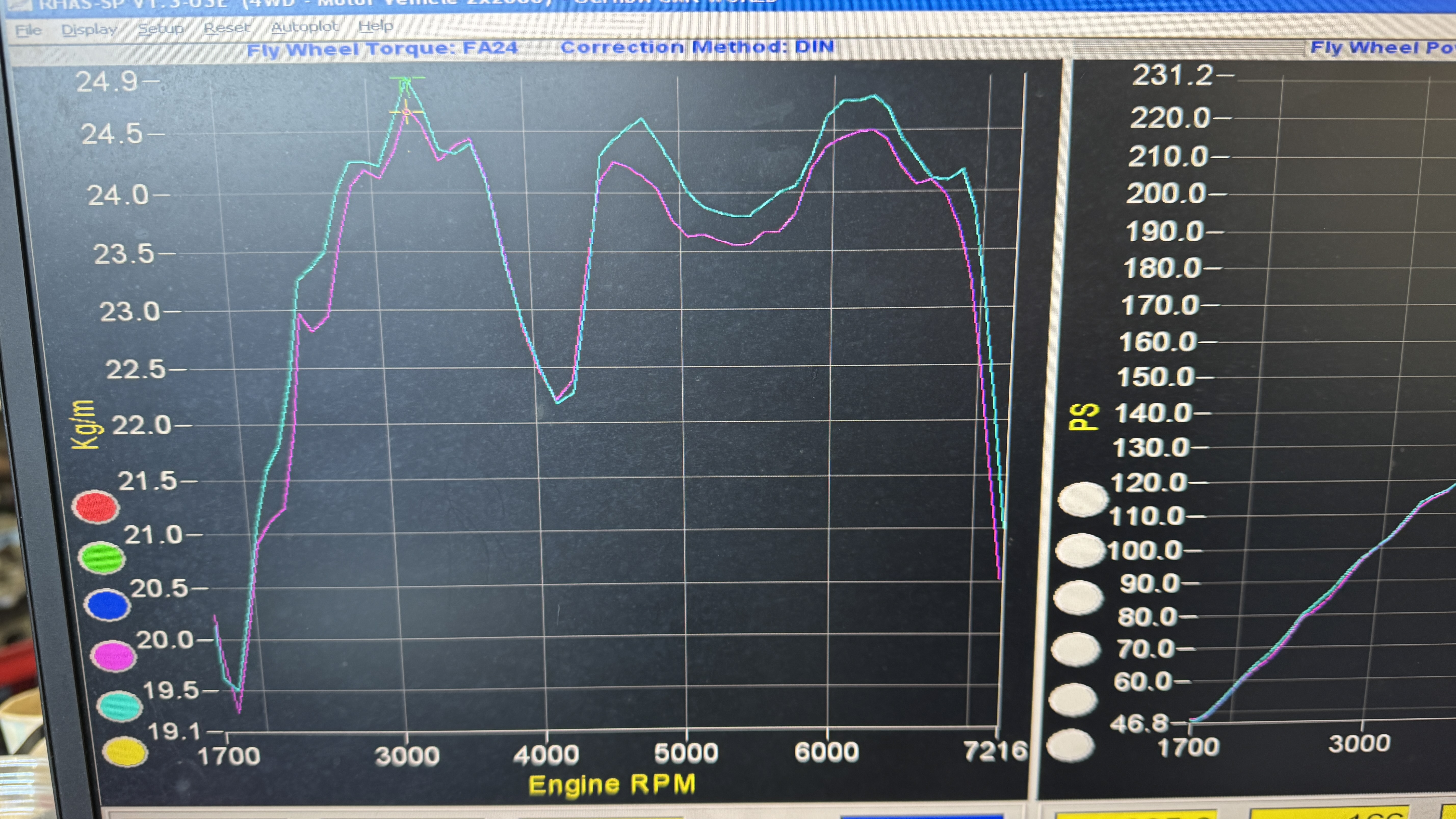Screen dimensions: 1456x819
Task: Open the File menu
Action: 28,30
